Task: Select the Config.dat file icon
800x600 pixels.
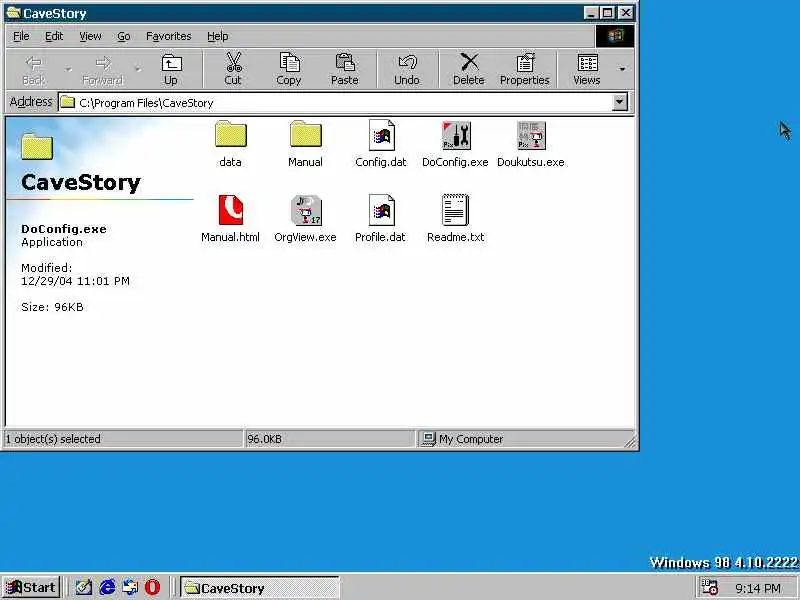Action: [x=382, y=135]
